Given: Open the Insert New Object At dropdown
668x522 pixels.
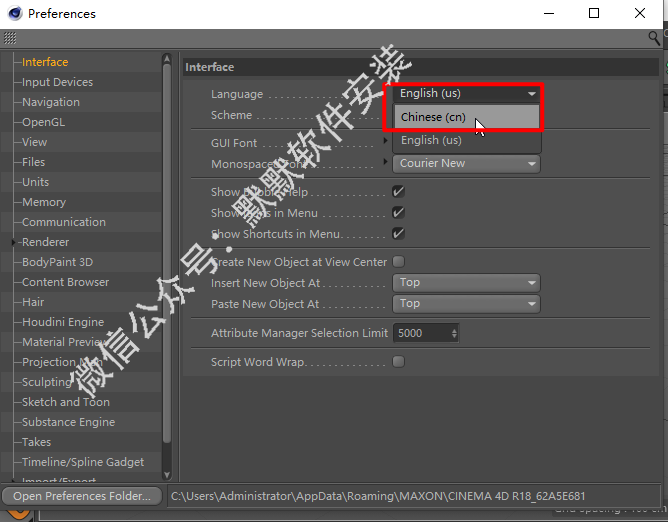Looking at the screenshot, I should pyautogui.click(x=467, y=283).
